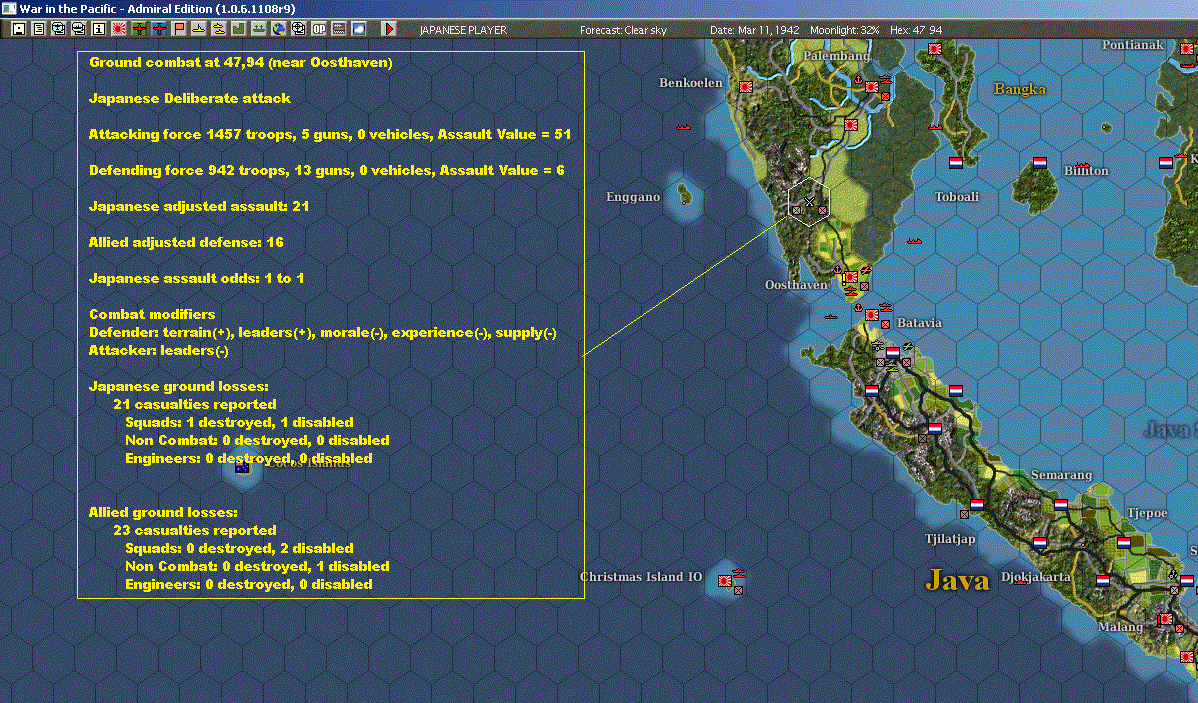Click the red plane on blue icon
This screenshot has height=703, width=1198.
point(159,29)
